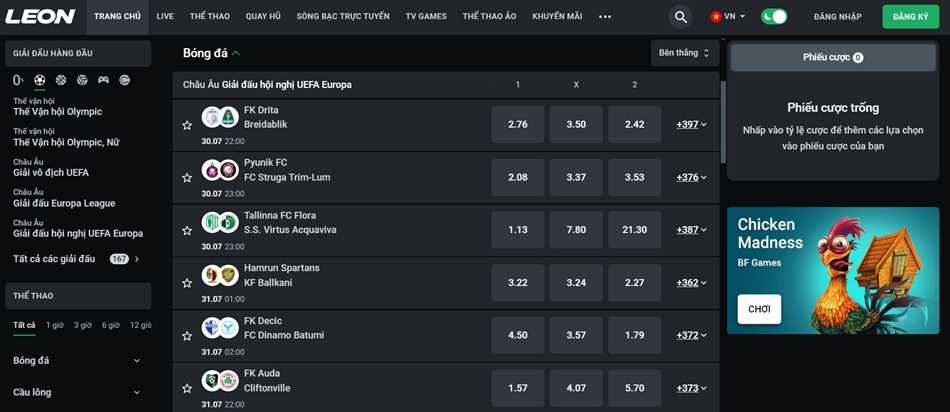Select the tennis ball icon in top leagues

click(x=124, y=80)
